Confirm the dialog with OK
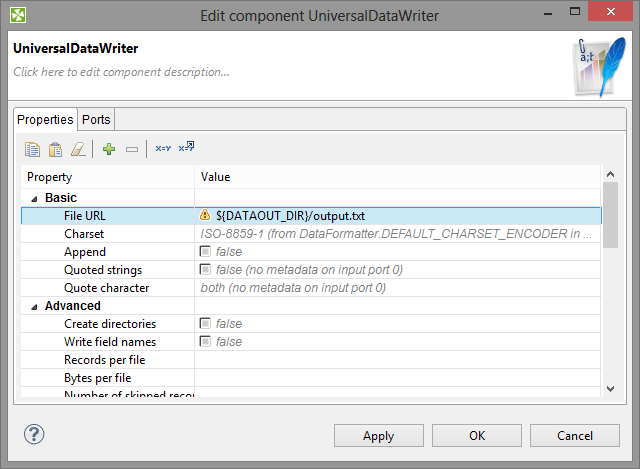 tap(477, 436)
